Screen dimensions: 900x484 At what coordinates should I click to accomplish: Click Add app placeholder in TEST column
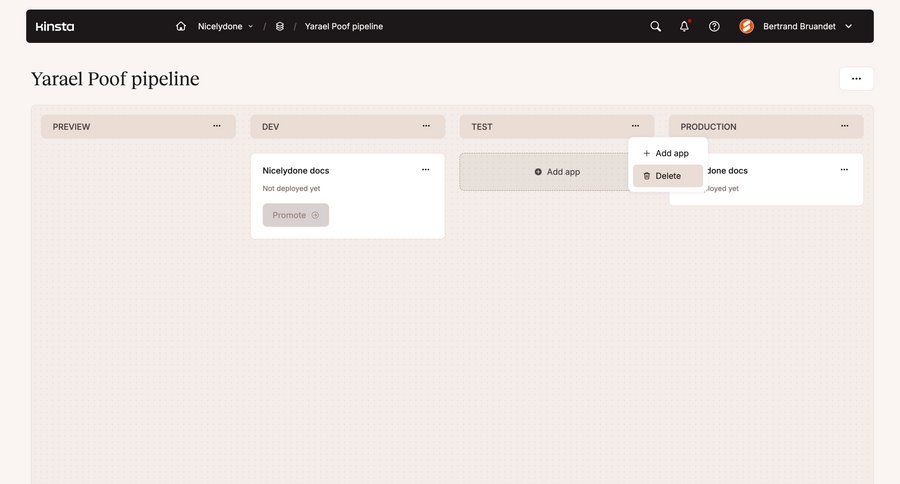tap(557, 172)
